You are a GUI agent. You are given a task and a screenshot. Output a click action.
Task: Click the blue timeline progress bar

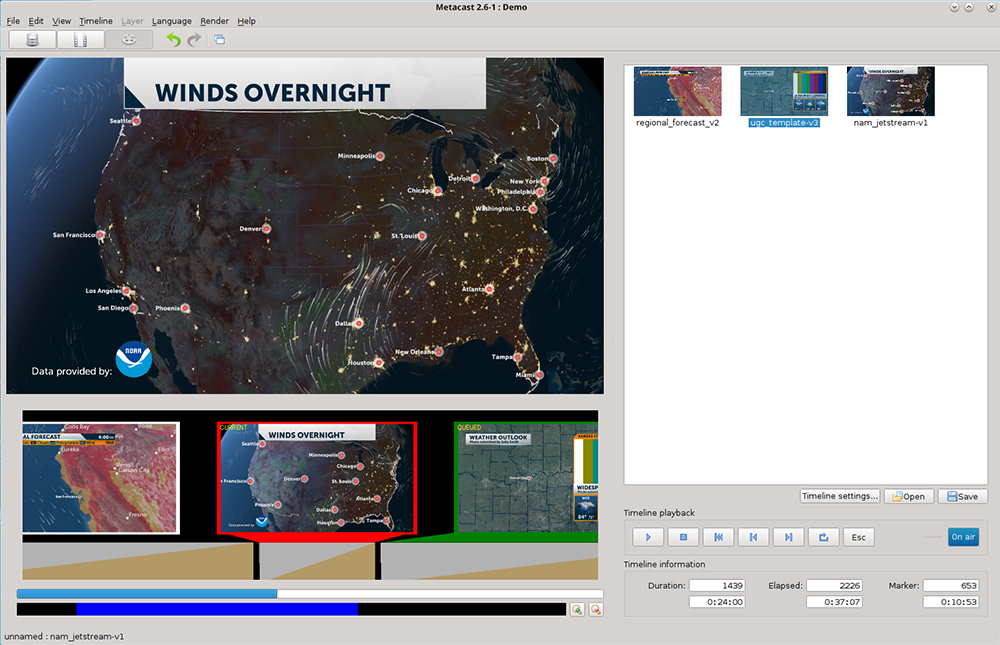coord(147,593)
